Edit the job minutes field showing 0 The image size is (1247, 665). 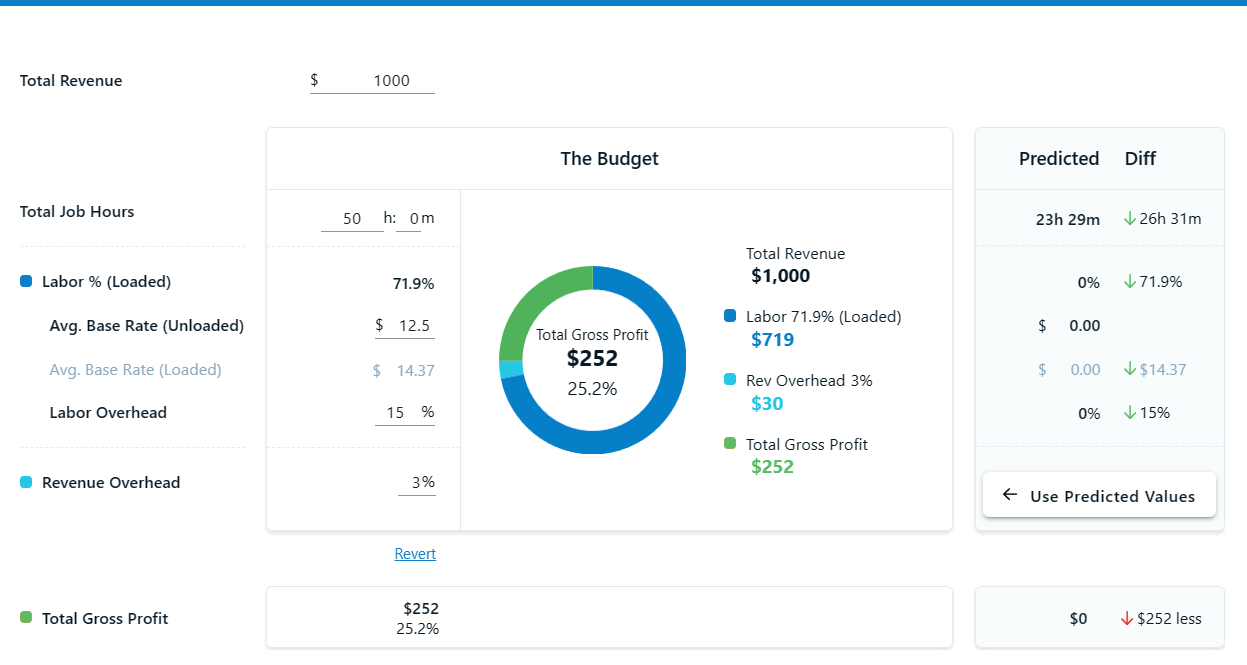[x=408, y=218]
